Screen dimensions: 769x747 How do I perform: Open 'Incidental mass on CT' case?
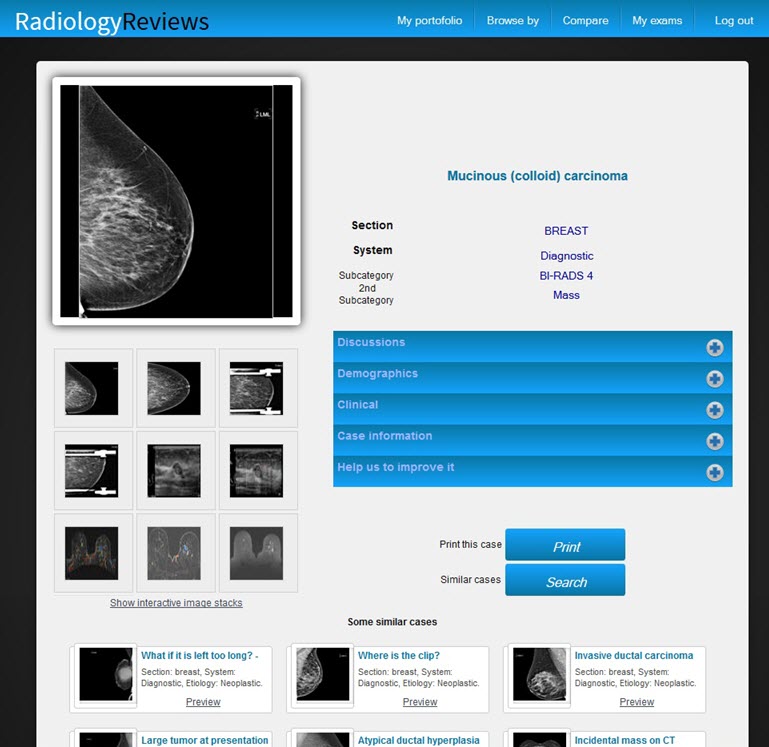624,740
